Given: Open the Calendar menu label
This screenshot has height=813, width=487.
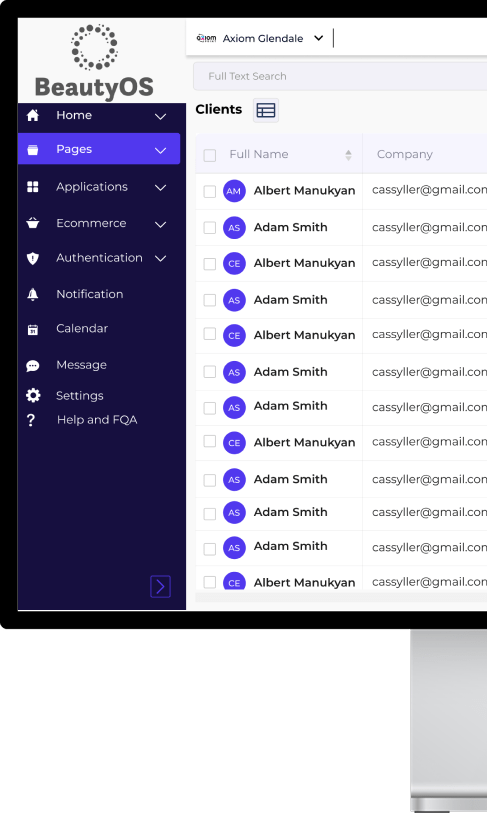Looking at the screenshot, I should (x=82, y=328).
